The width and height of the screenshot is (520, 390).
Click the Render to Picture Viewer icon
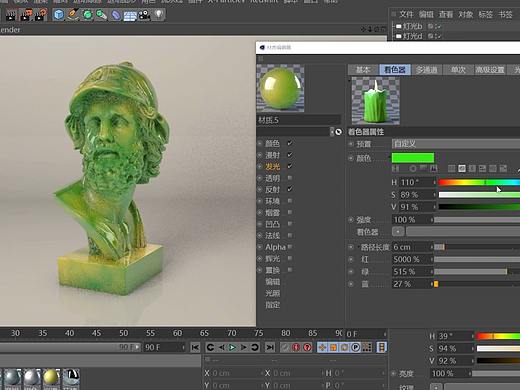(x=26, y=15)
